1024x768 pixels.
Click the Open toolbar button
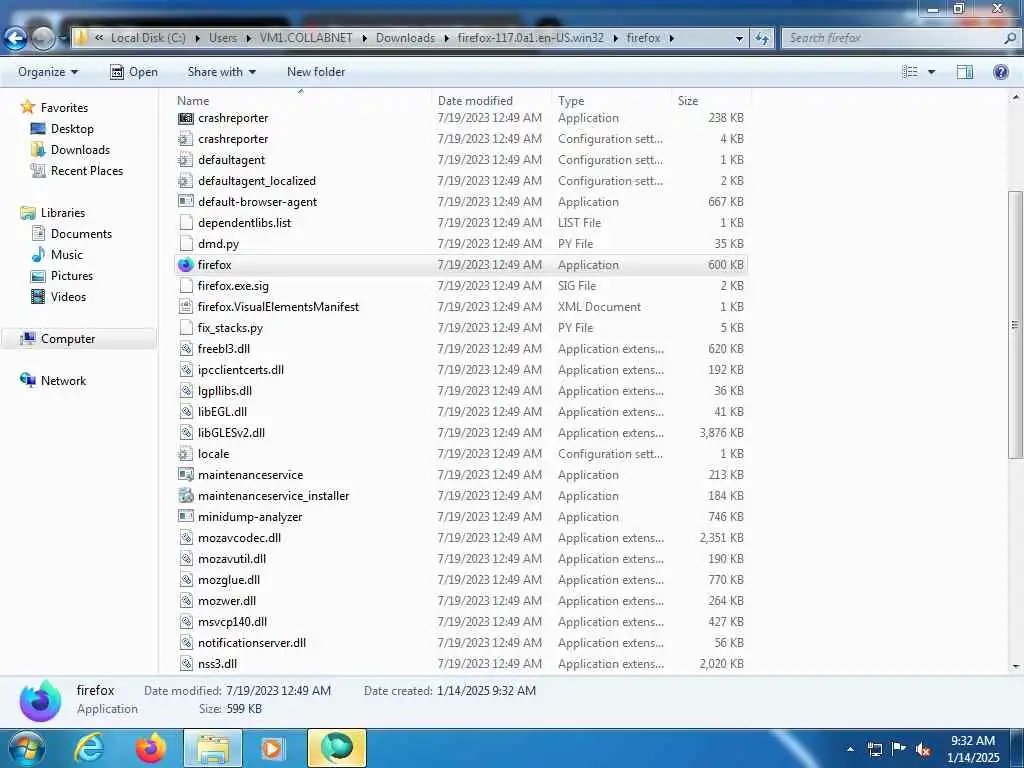[134, 72]
